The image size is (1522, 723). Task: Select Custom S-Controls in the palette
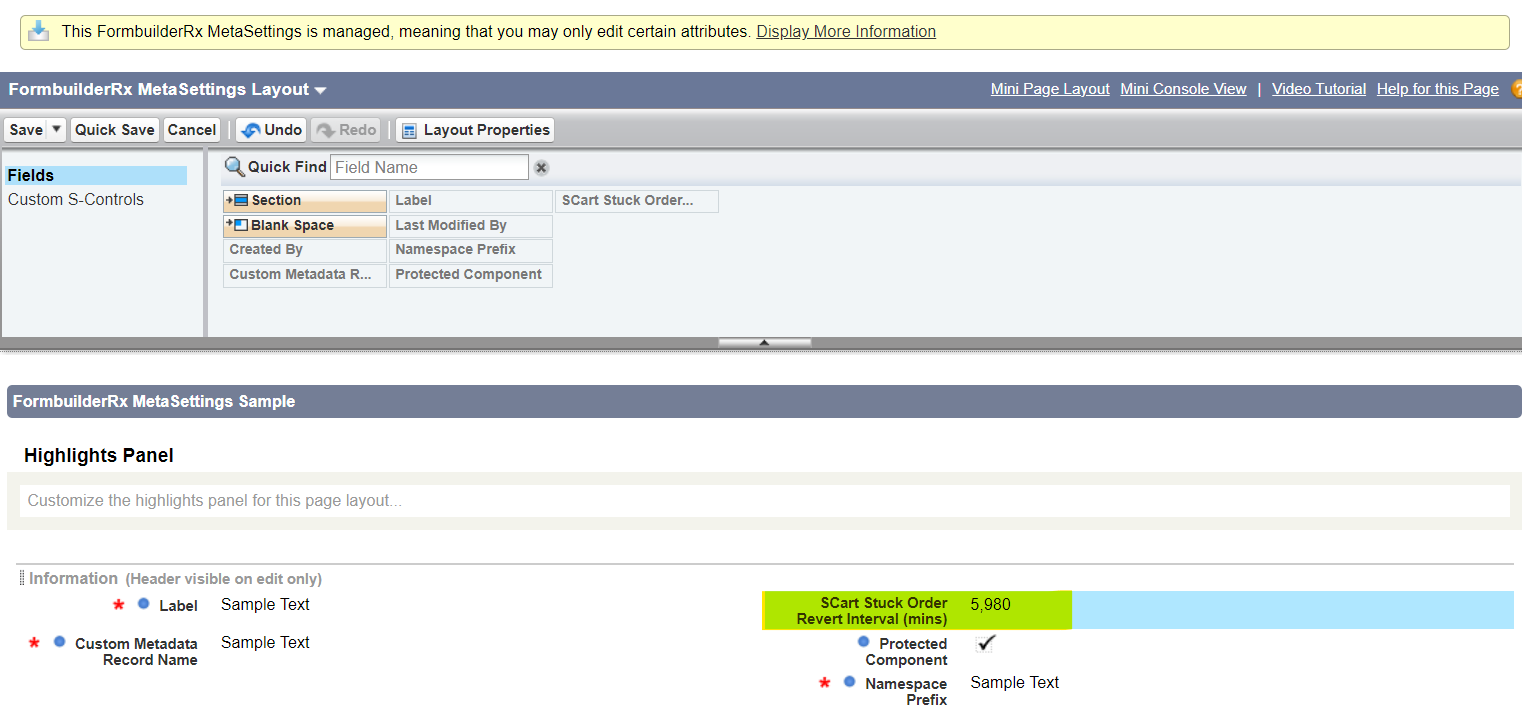pyautogui.click(x=76, y=199)
